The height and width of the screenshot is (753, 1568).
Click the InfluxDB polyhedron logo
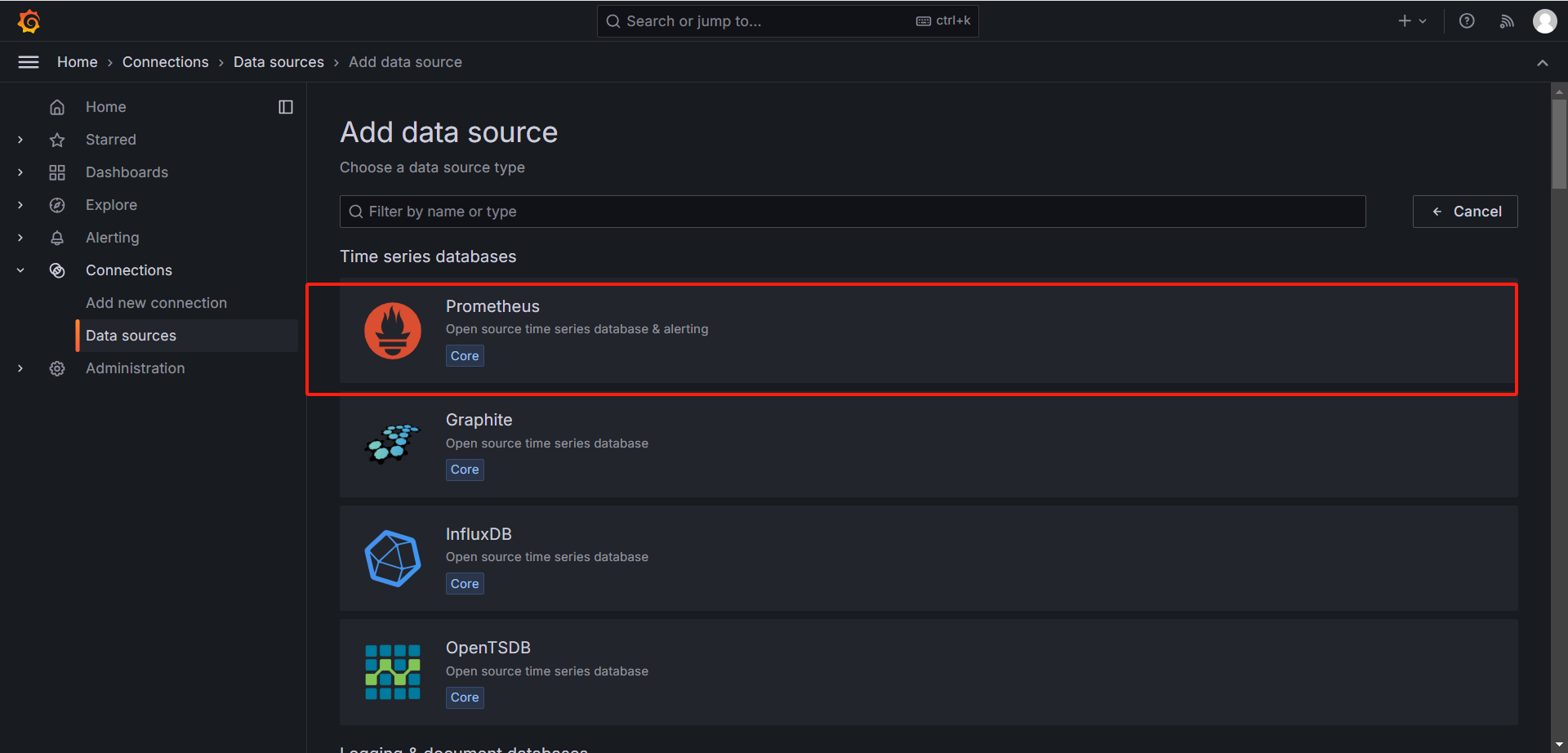(x=393, y=559)
